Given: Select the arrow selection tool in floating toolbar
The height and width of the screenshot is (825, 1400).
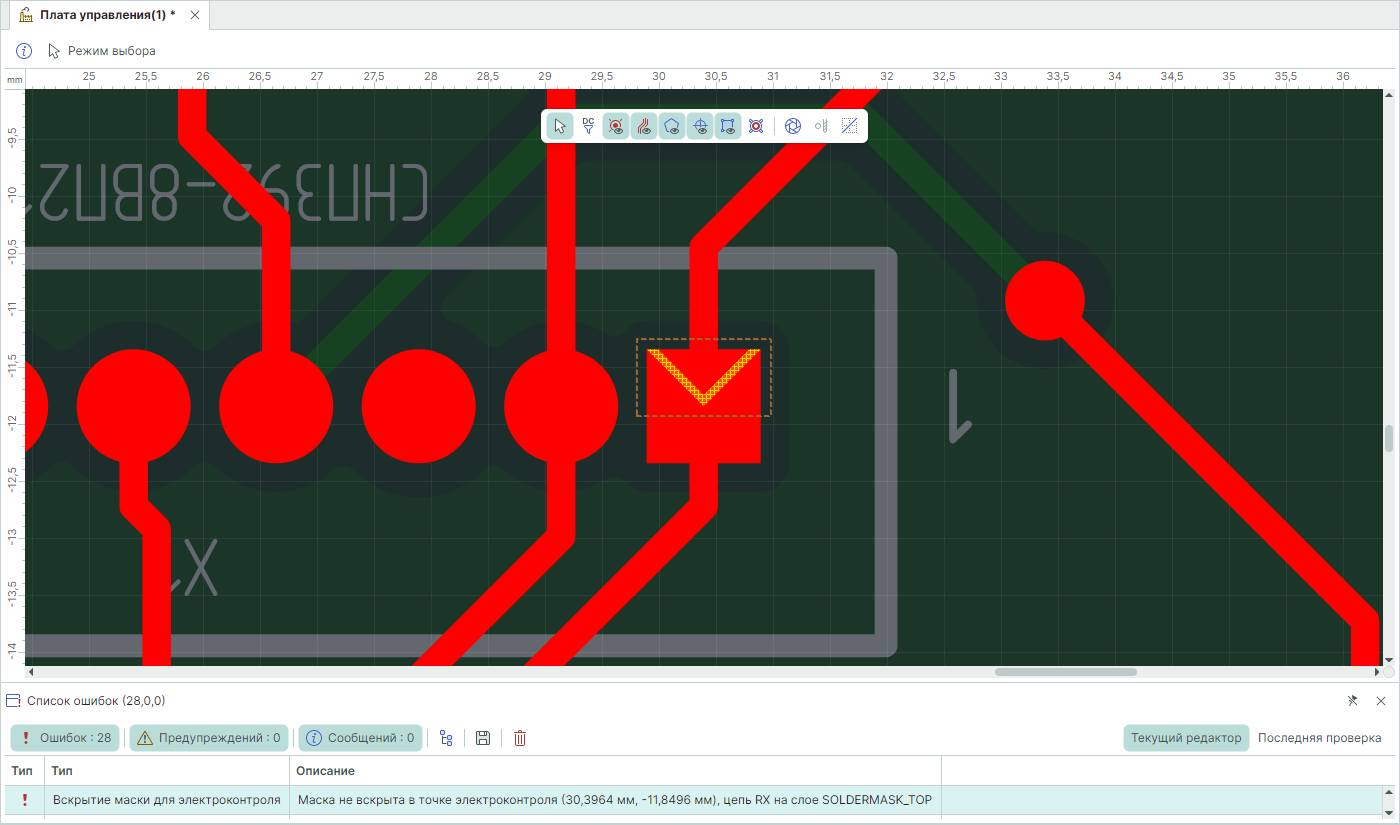Looking at the screenshot, I should click(560, 126).
